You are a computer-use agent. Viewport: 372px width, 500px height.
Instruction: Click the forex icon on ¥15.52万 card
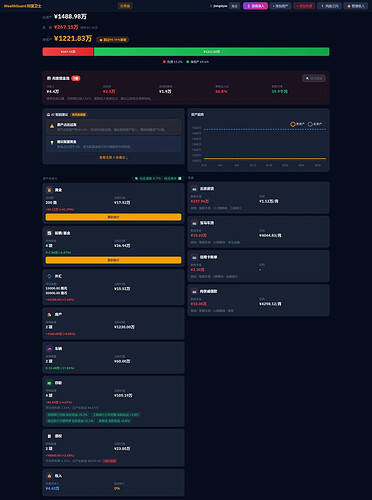click(x=49, y=276)
